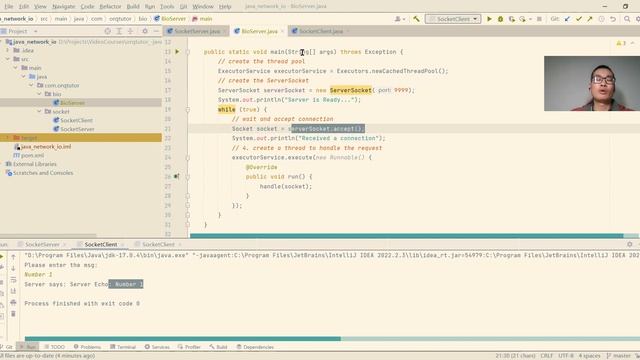Print the console output using printer icon
Image resolution: width=640 pixels, height=360 pixels.
point(13,302)
